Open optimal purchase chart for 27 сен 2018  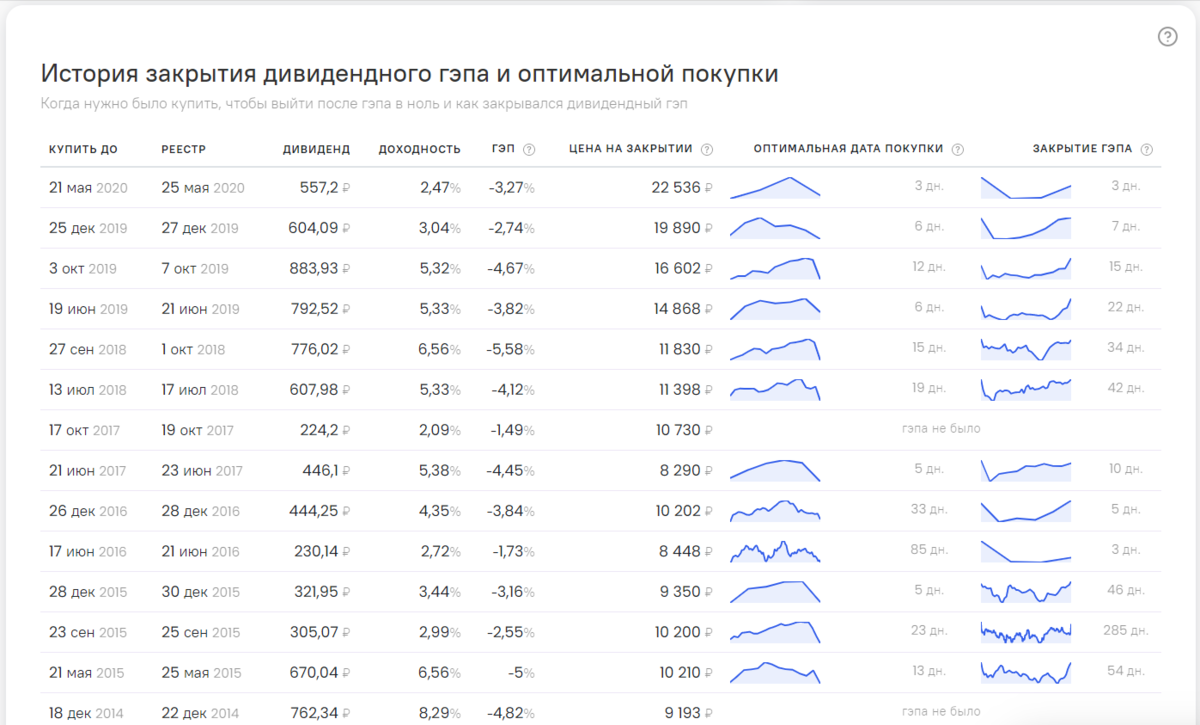775,349
